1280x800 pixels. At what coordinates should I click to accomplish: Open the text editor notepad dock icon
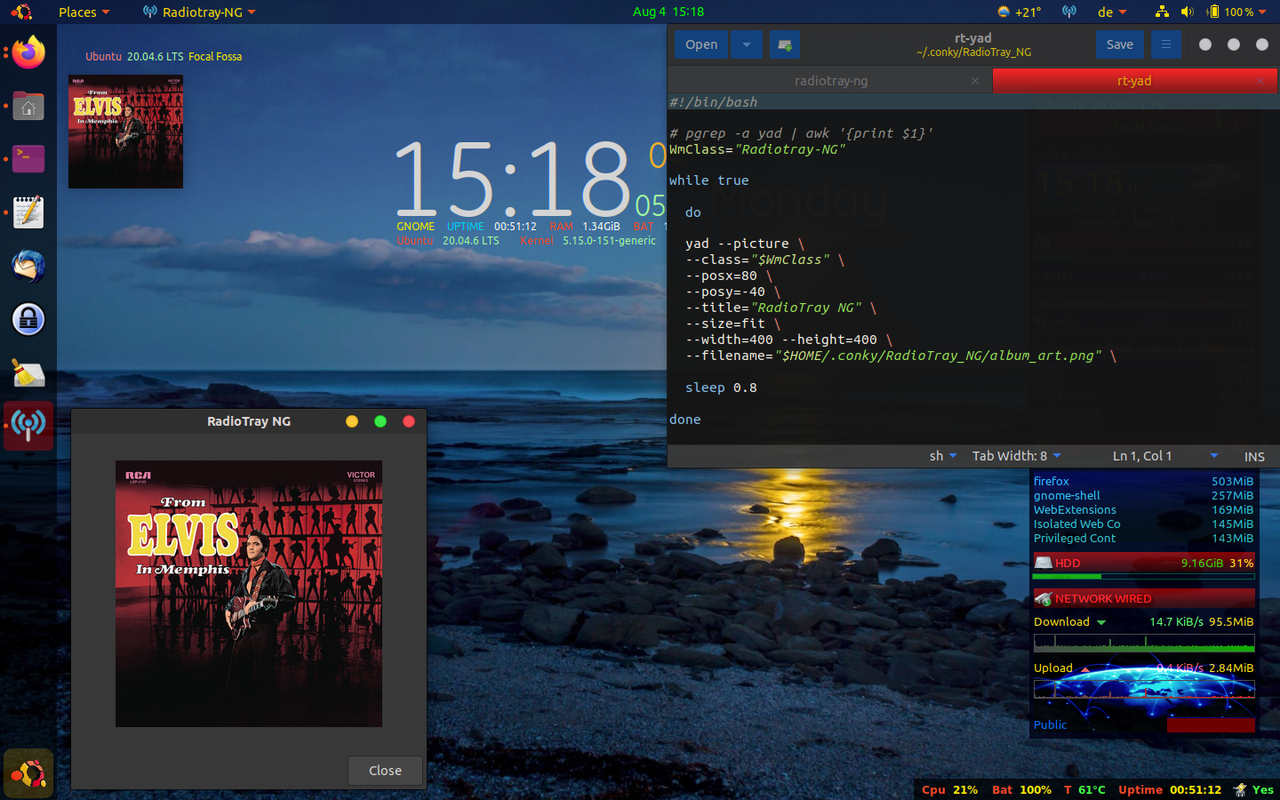(28, 212)
